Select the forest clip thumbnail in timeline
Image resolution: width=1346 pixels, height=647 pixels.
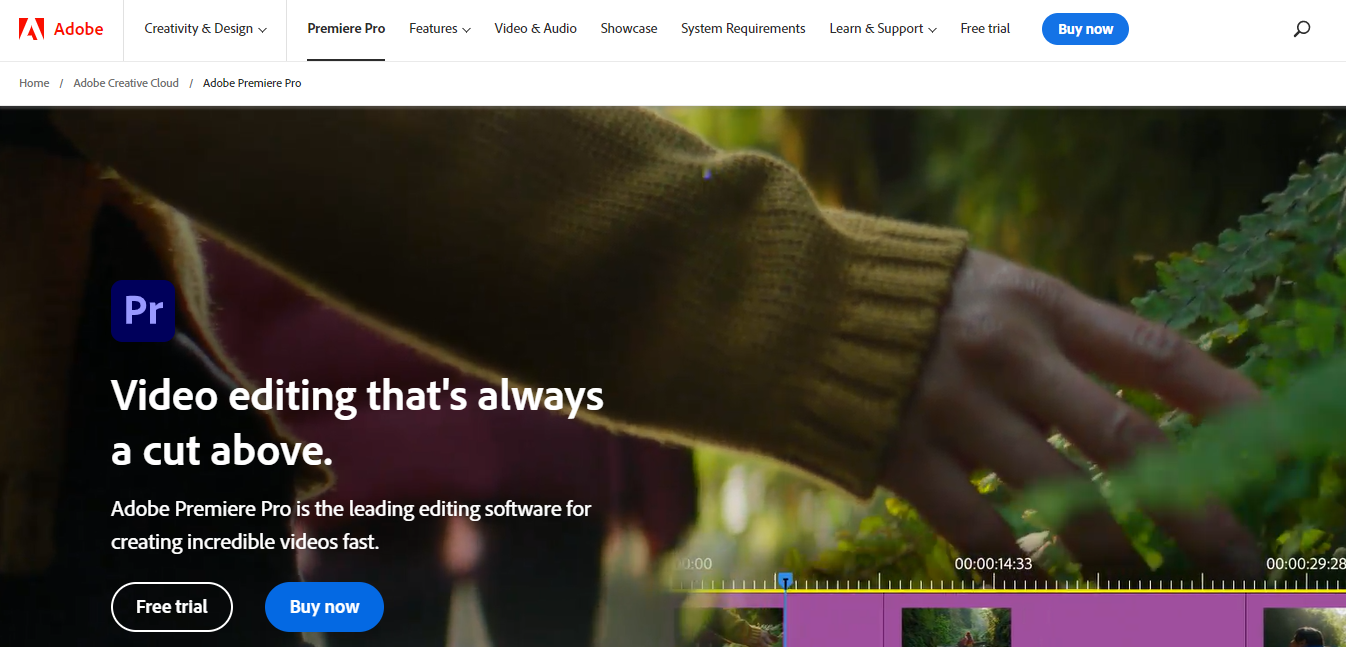(956, 627)
